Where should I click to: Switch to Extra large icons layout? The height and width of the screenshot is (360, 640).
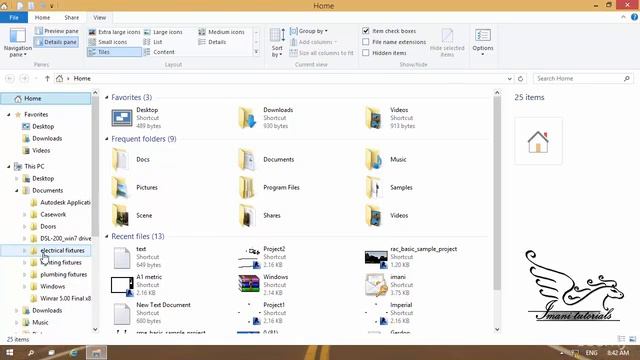tap(114, 32)
